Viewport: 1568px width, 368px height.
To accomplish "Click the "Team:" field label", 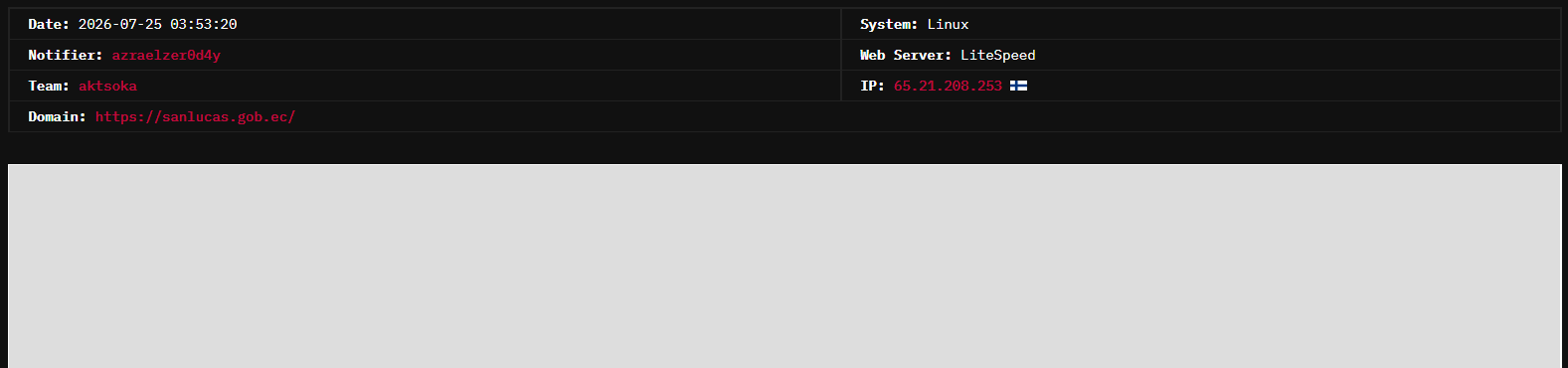I will pyautogui.click(x=49, y=87).
